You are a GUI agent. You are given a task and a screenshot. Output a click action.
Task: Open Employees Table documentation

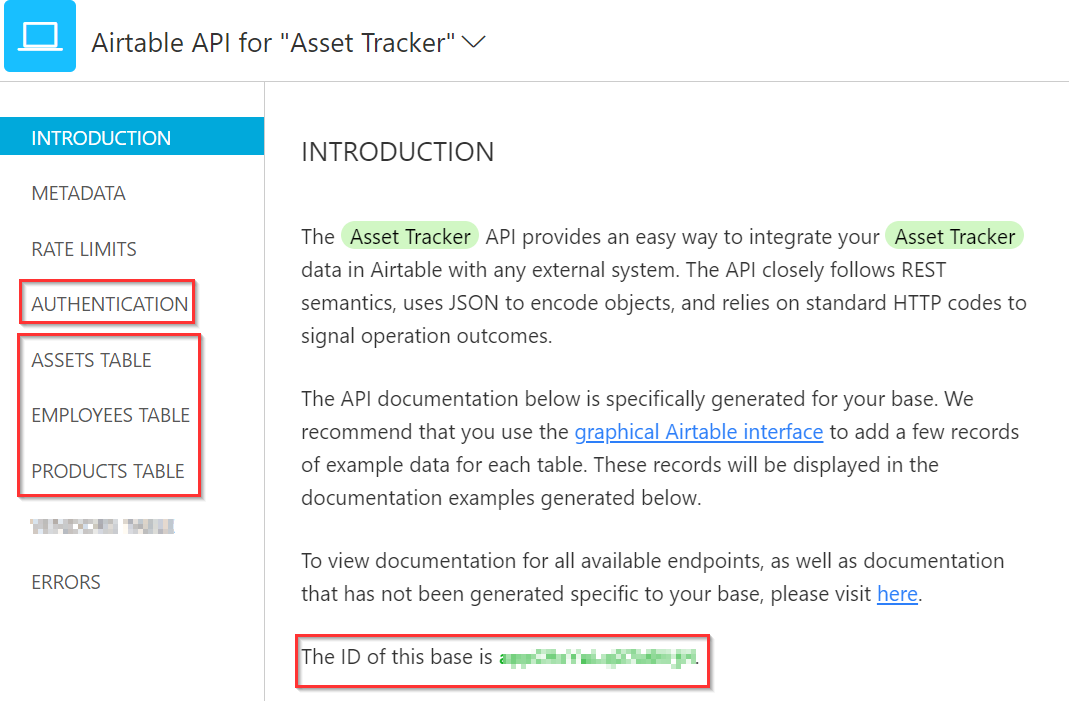point(110,415)
